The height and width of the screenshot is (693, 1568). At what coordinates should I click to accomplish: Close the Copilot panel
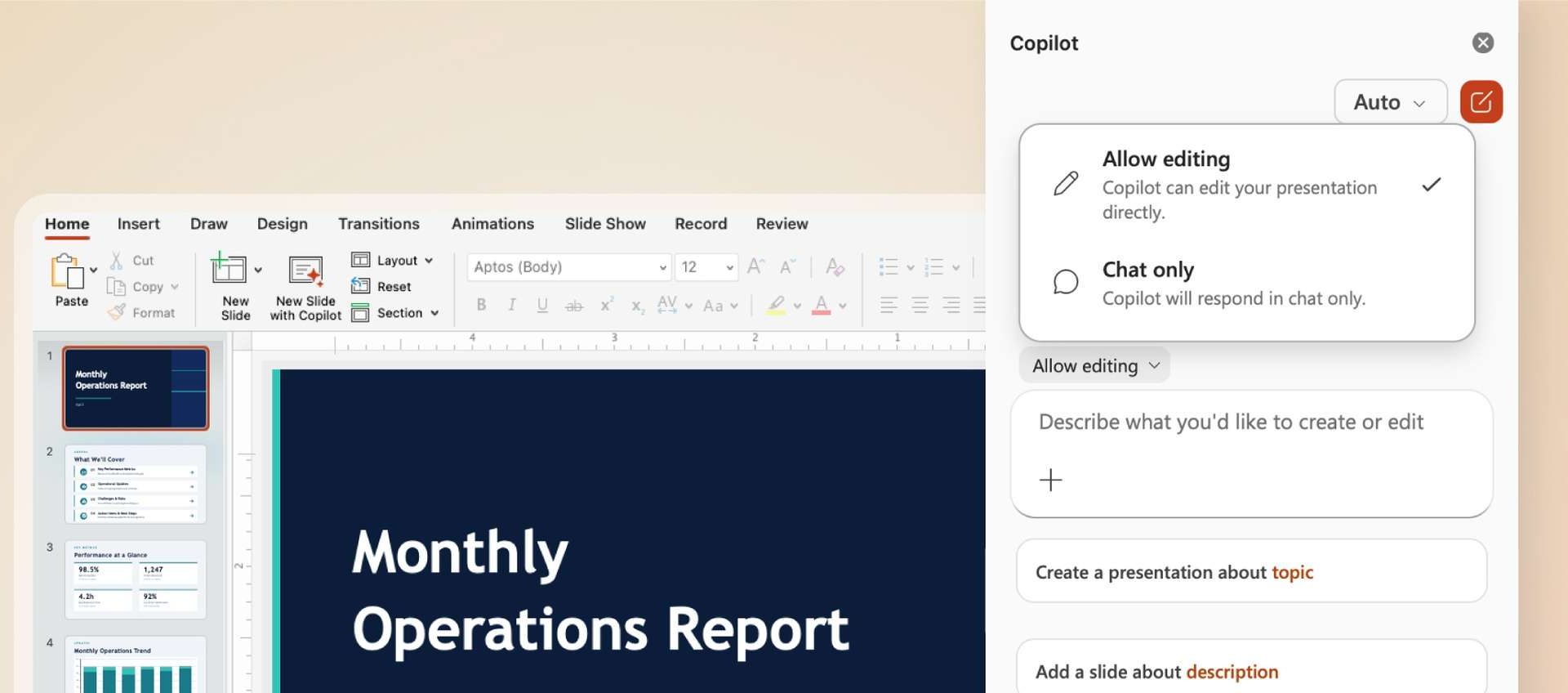pos(1483,42)
